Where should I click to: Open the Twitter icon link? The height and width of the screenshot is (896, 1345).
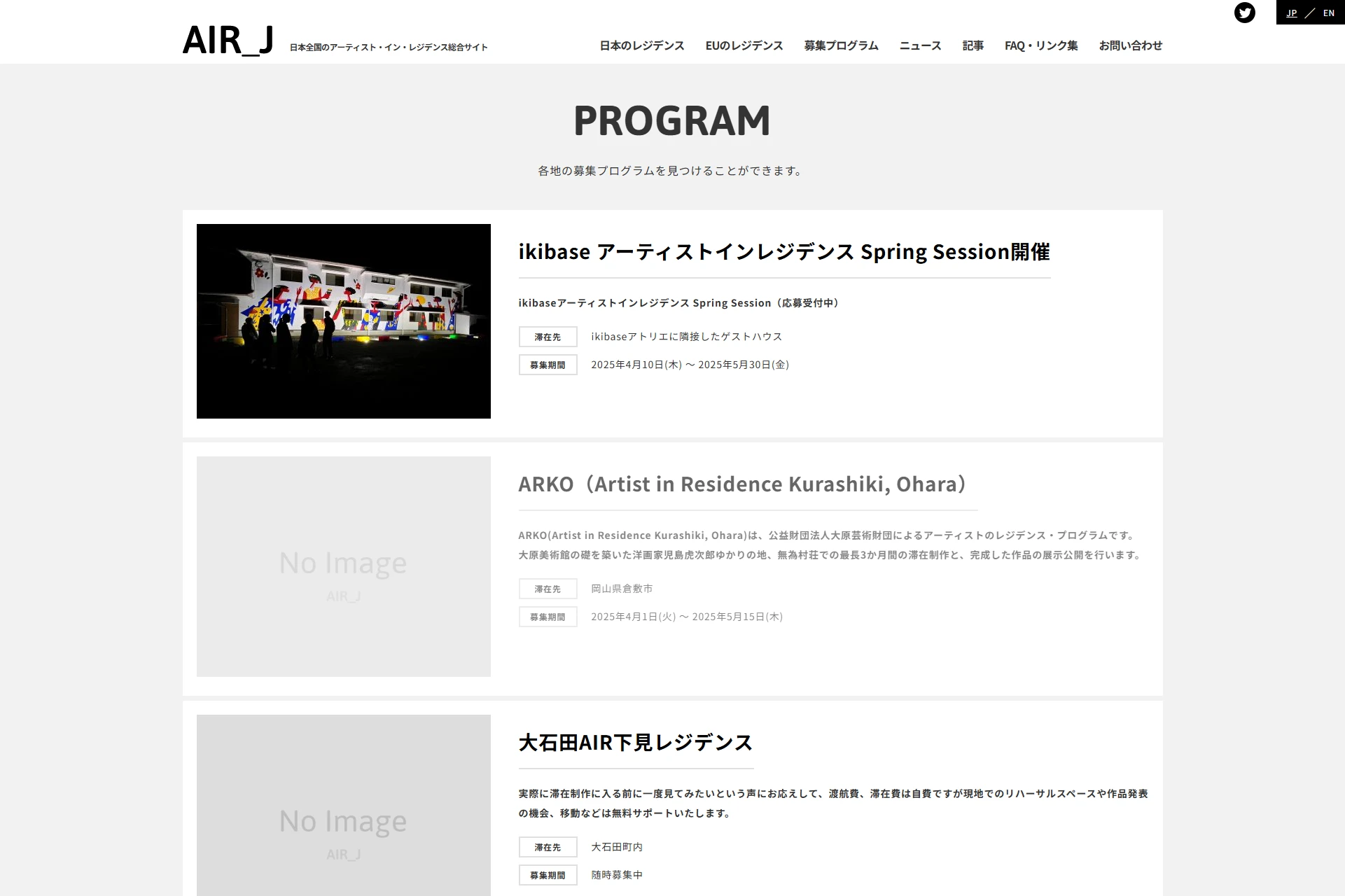coord(1244,13)
